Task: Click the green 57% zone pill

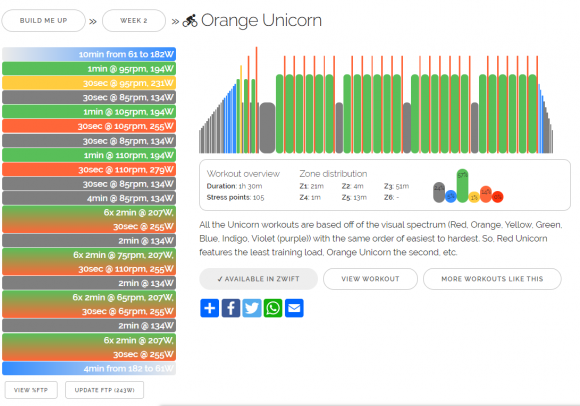Action: coord(462,186)
